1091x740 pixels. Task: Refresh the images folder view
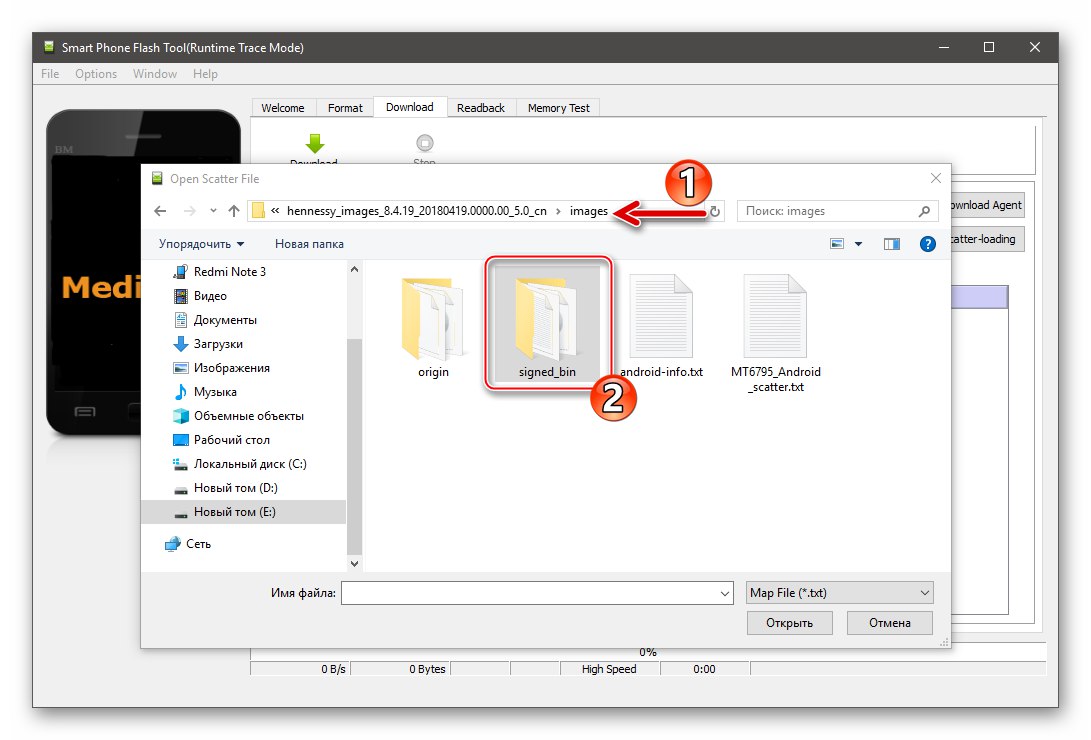(715, 211)
